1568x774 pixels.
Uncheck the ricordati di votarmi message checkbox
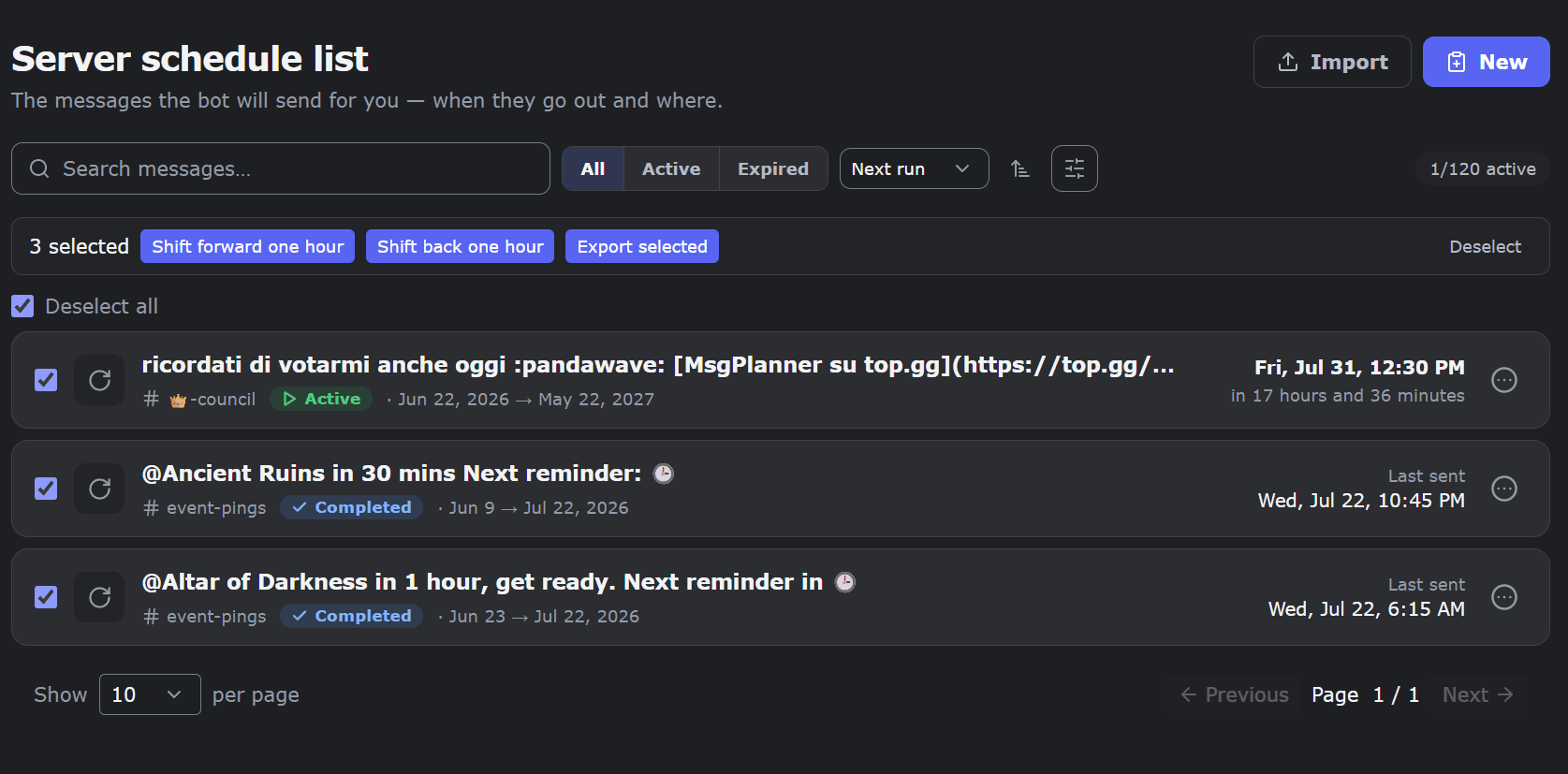click(46, 380)
